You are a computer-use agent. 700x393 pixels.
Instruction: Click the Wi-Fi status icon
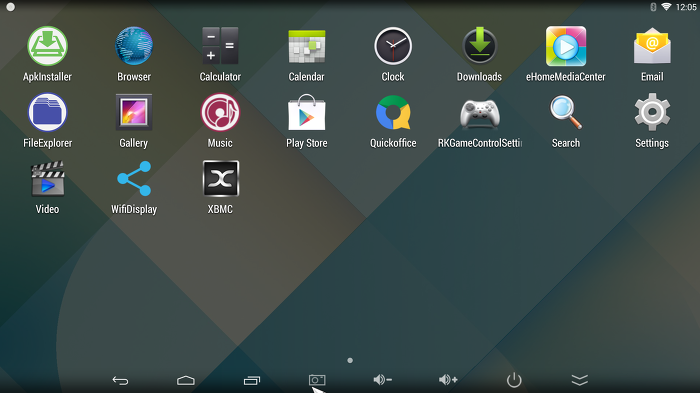666,7
